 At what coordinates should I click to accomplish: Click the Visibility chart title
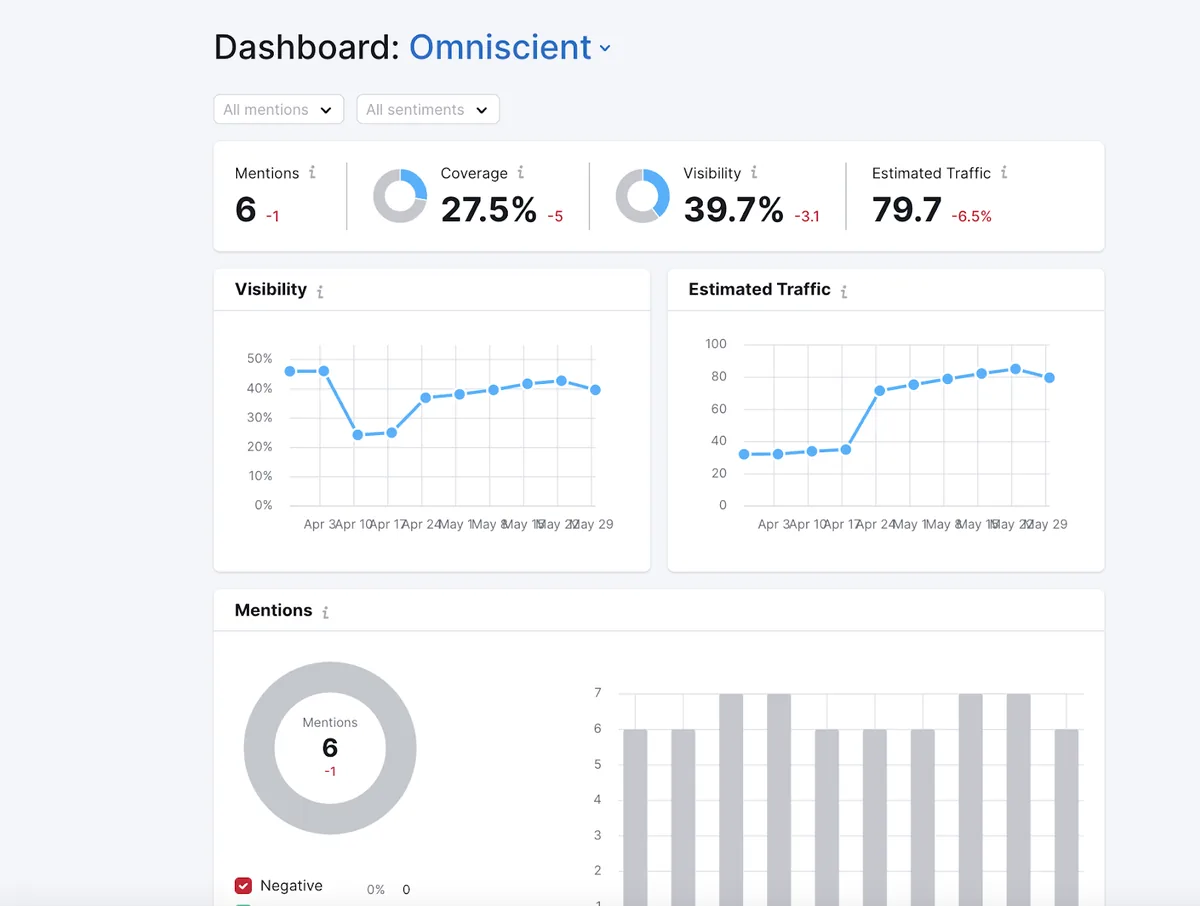pyautogui.click(x=271, y=289)
